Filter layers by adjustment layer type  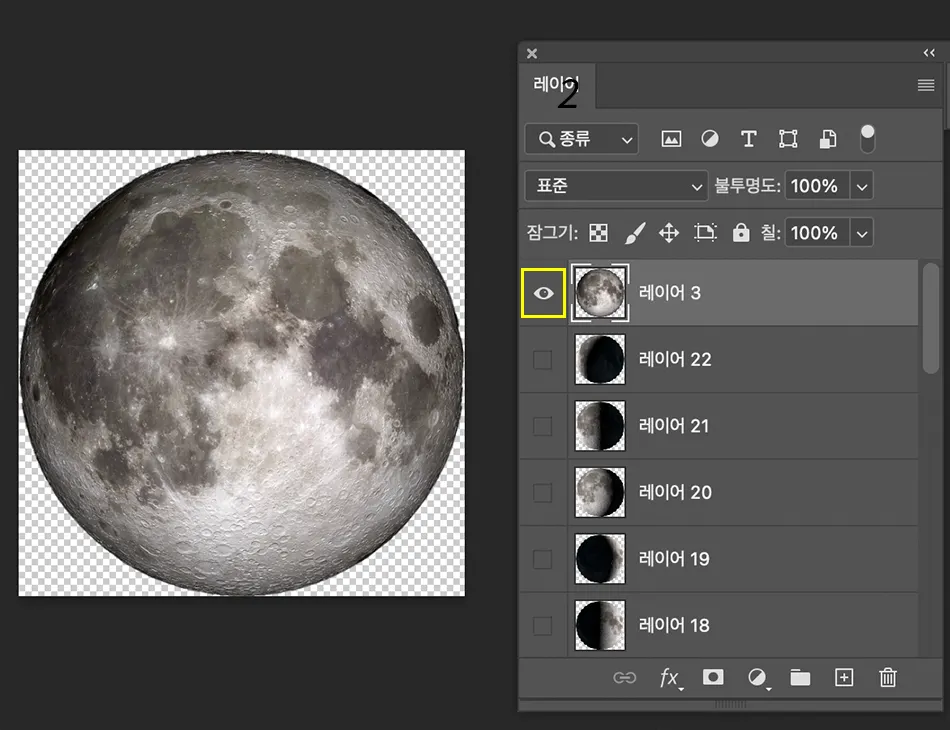pyautogui.click(x=710, y=139)
